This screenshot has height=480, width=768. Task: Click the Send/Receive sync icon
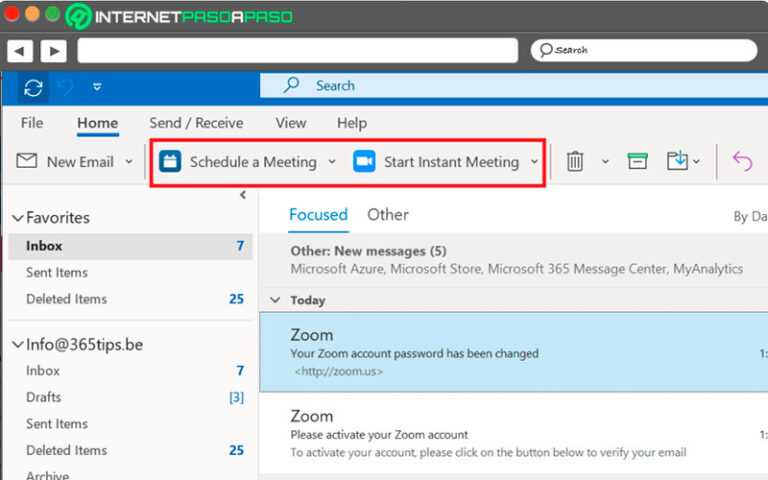click(x=33, y=88)
